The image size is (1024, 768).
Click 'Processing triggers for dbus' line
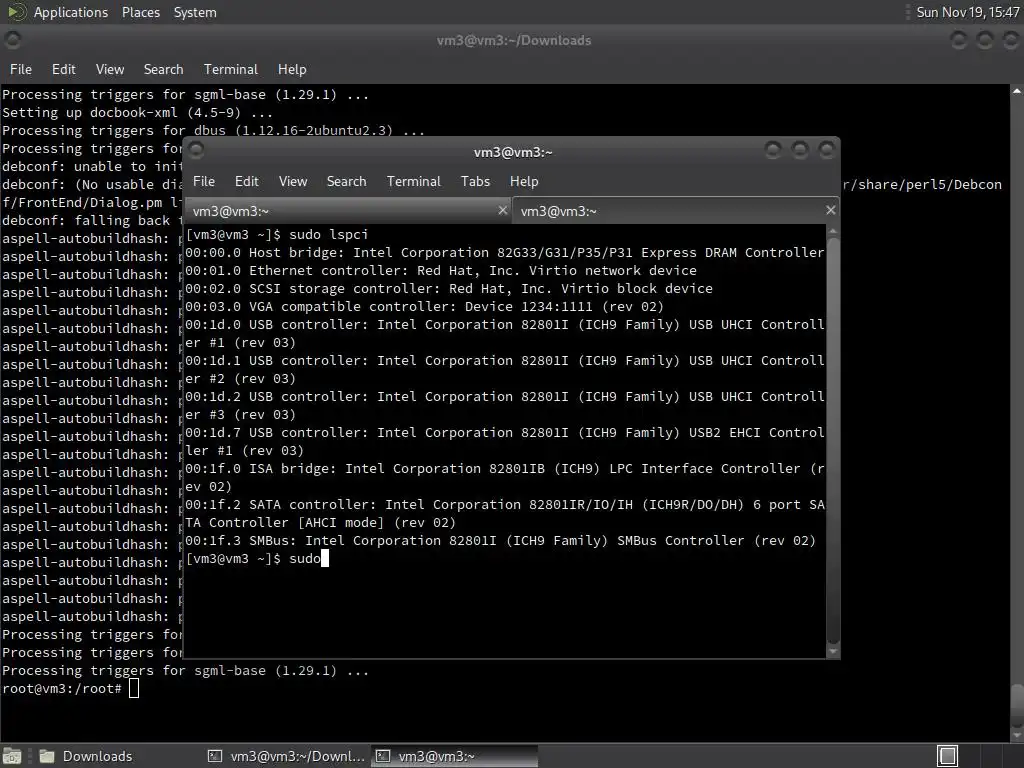coord(213,131)
